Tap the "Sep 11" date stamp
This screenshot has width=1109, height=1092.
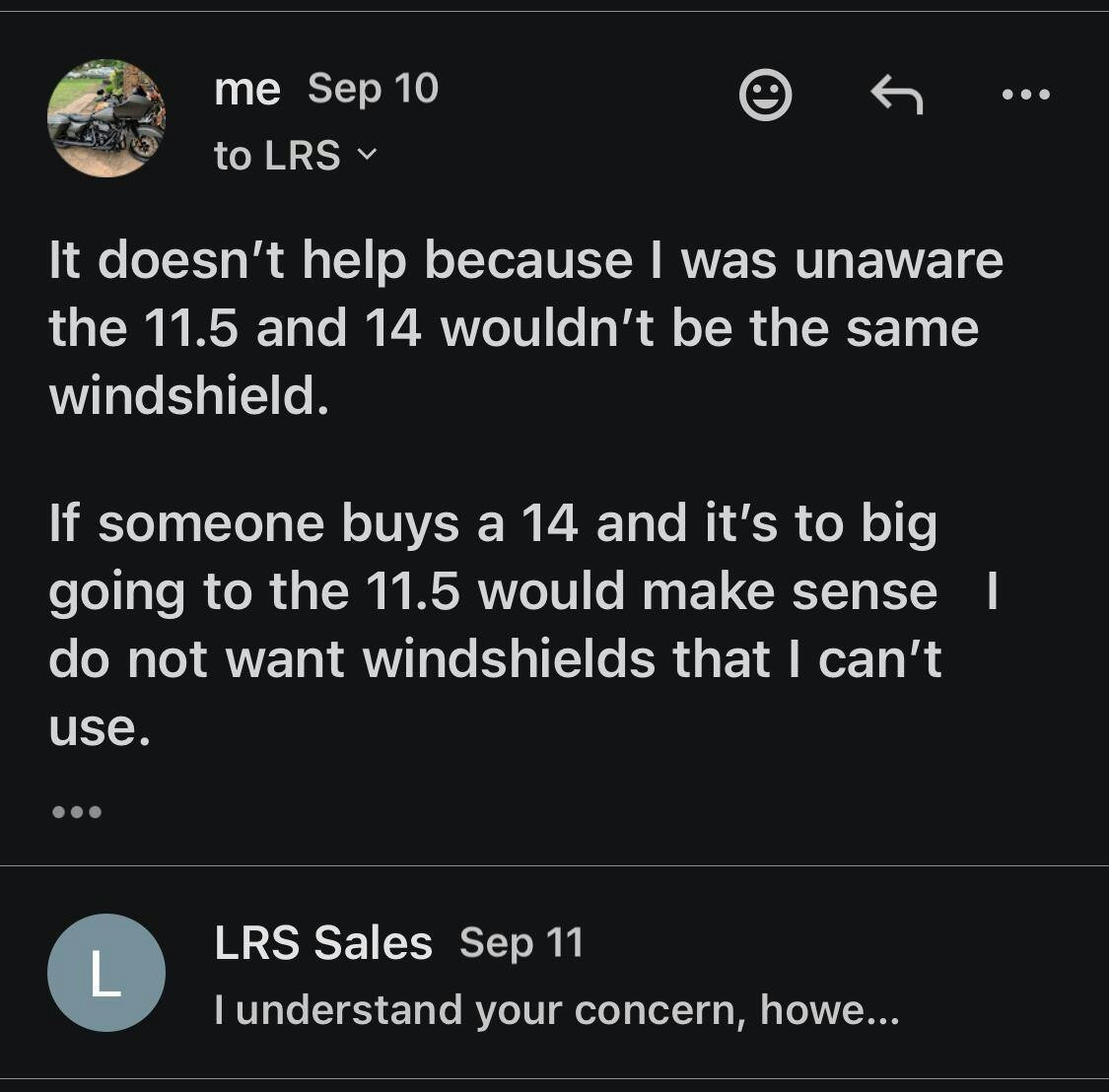(x=521, y=942)
